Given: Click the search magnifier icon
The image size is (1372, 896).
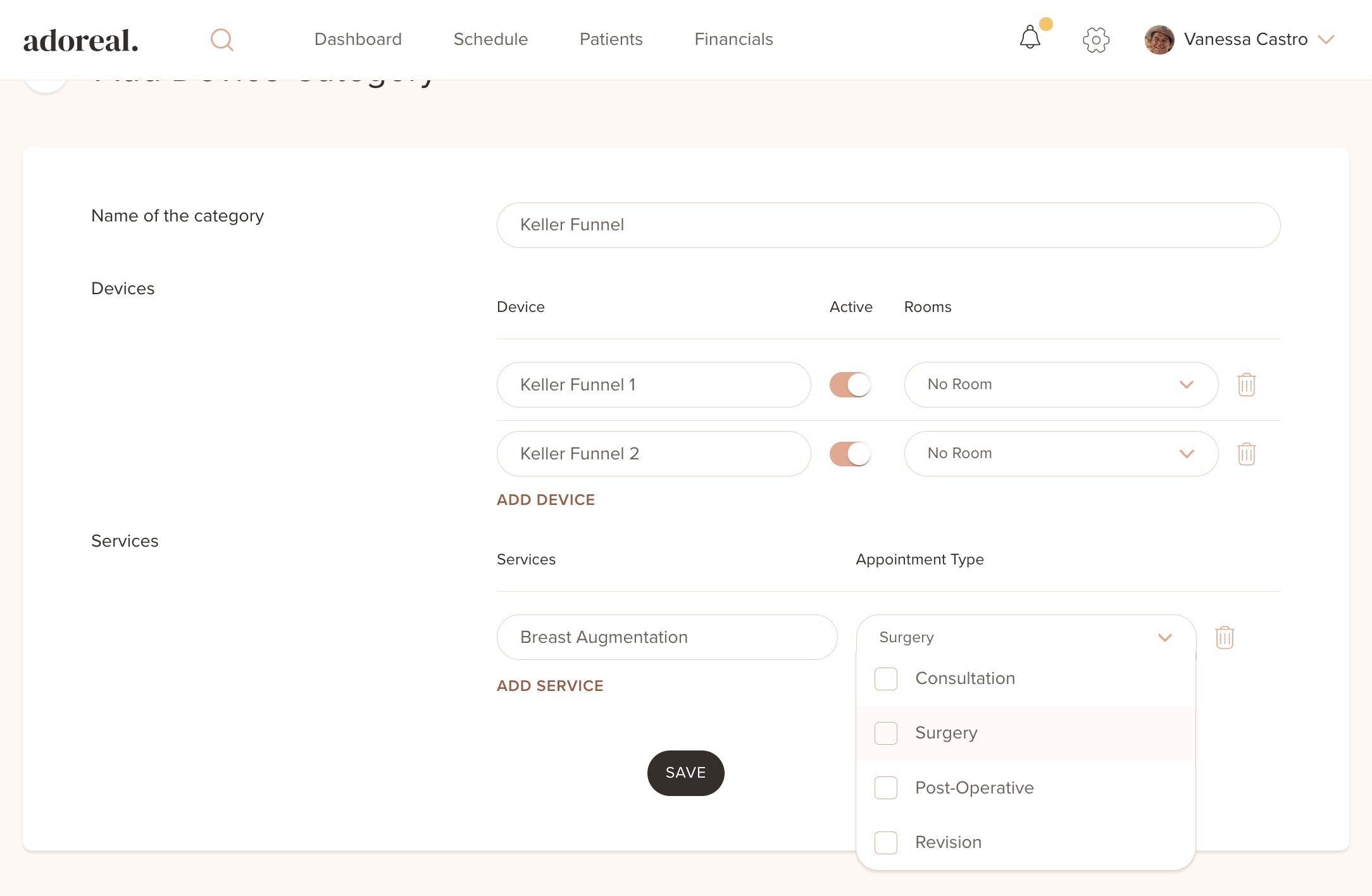Looking at the screenshot, I should [x=221, y=40].
